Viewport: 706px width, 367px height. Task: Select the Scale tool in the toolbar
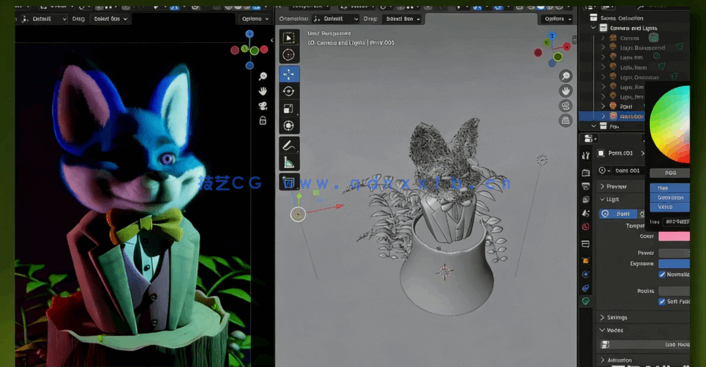click(x=289, y=109)
